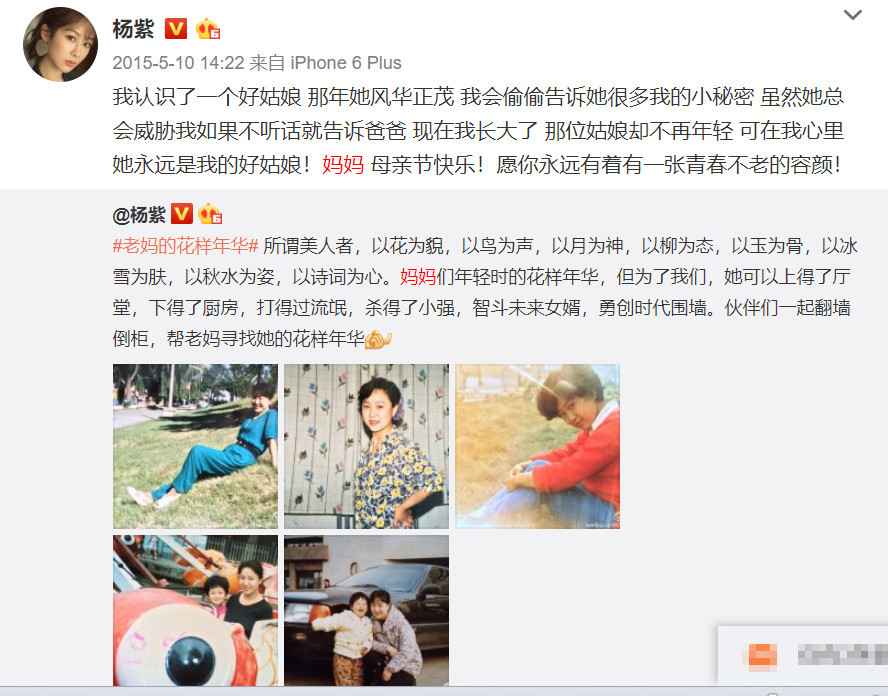The height and width of the screenshot is (696, 888).
Task: Open the 杨紫 username at the post top
Action: pos(133,29)
